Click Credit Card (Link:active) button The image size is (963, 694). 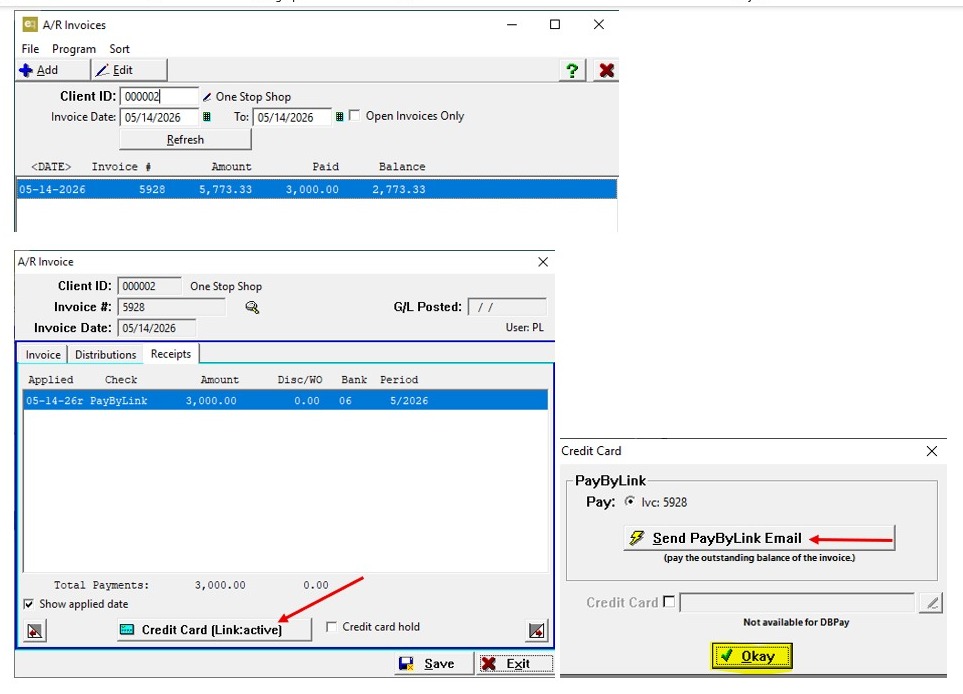[214, 630]
